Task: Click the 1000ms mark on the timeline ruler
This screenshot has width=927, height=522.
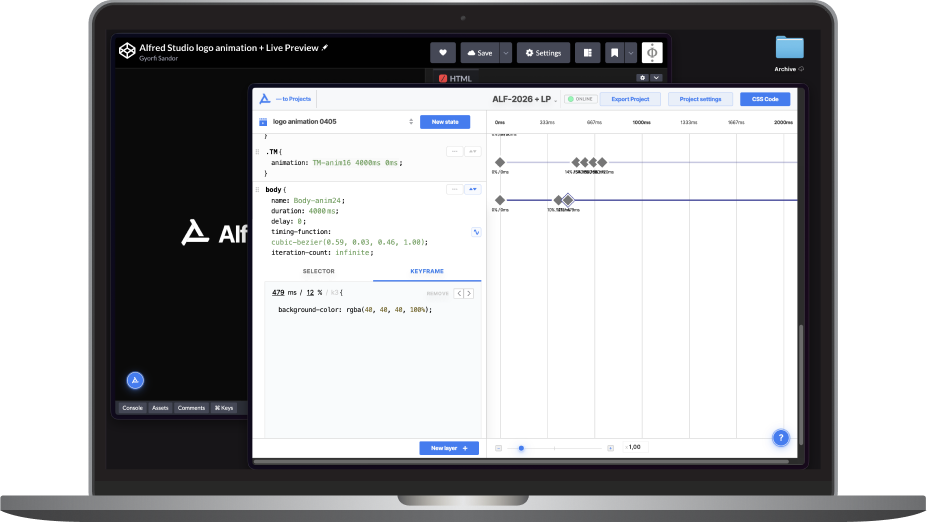Action: click(x=641, y=122)
